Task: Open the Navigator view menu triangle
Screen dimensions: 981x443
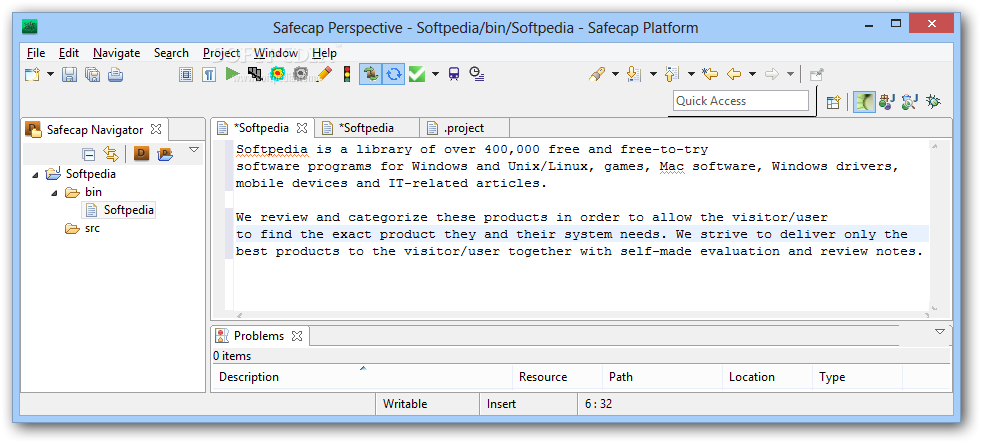Action: (x=194, y=150)
